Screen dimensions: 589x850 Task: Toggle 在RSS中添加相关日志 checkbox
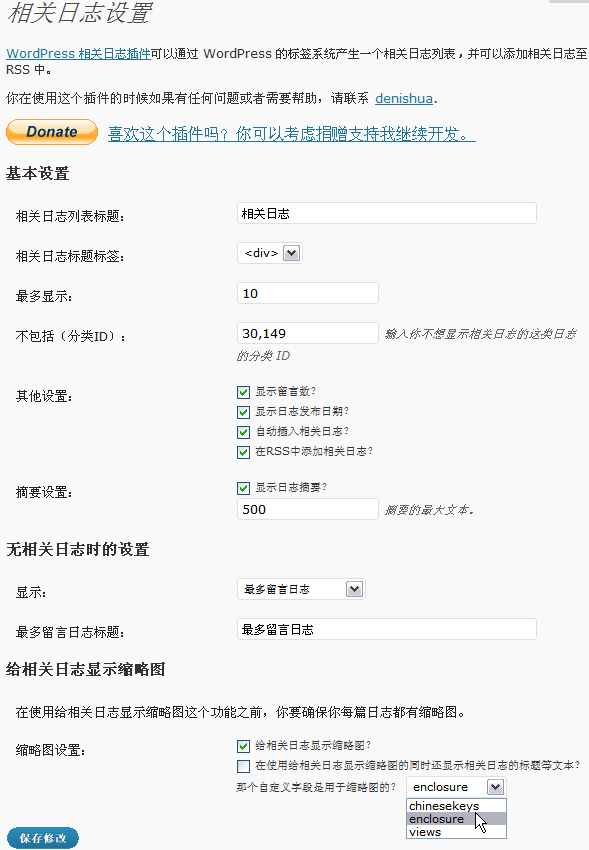243,452
